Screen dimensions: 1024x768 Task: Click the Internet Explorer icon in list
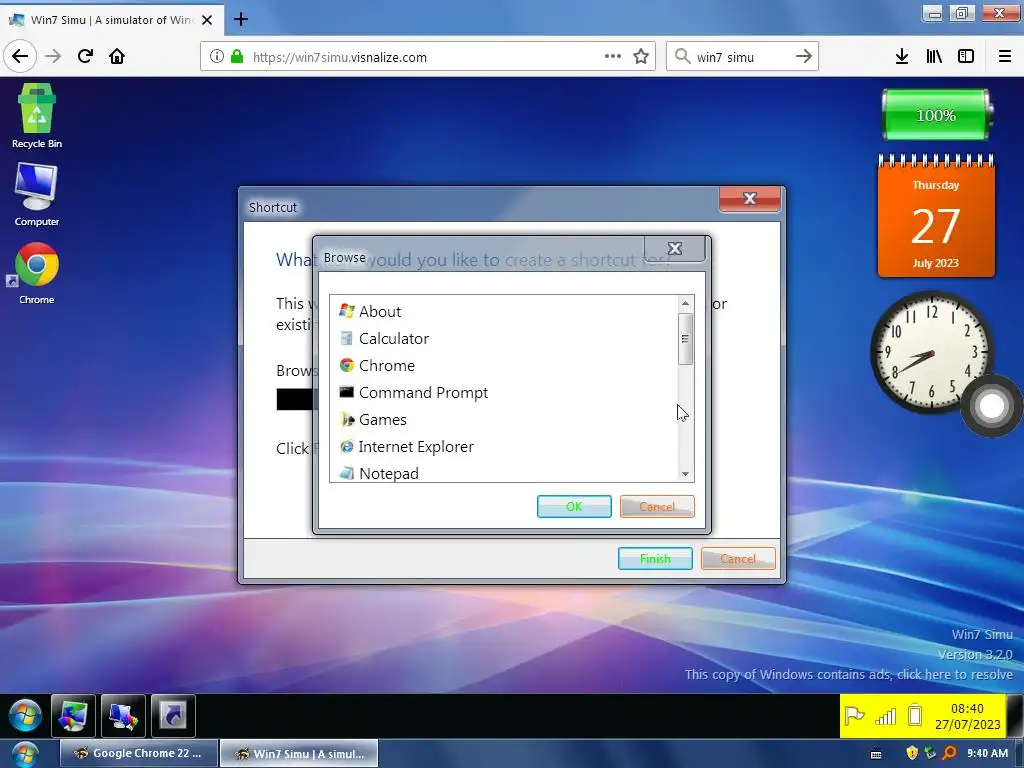(347, 447)
